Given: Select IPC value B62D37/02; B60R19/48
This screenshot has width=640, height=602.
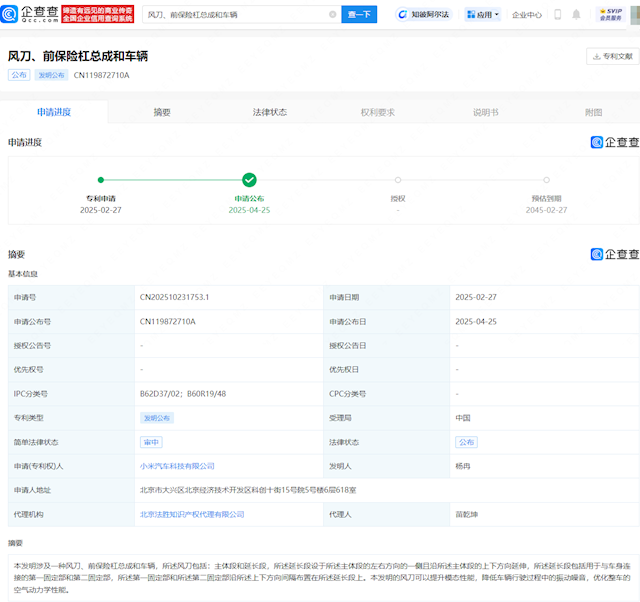Looking at the screenshot, I should 183,394.
